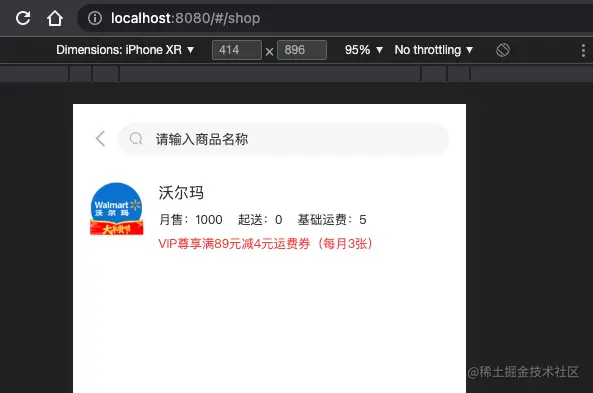
Task: Edit the viewport height field showing 896
Action: point(302,50)
